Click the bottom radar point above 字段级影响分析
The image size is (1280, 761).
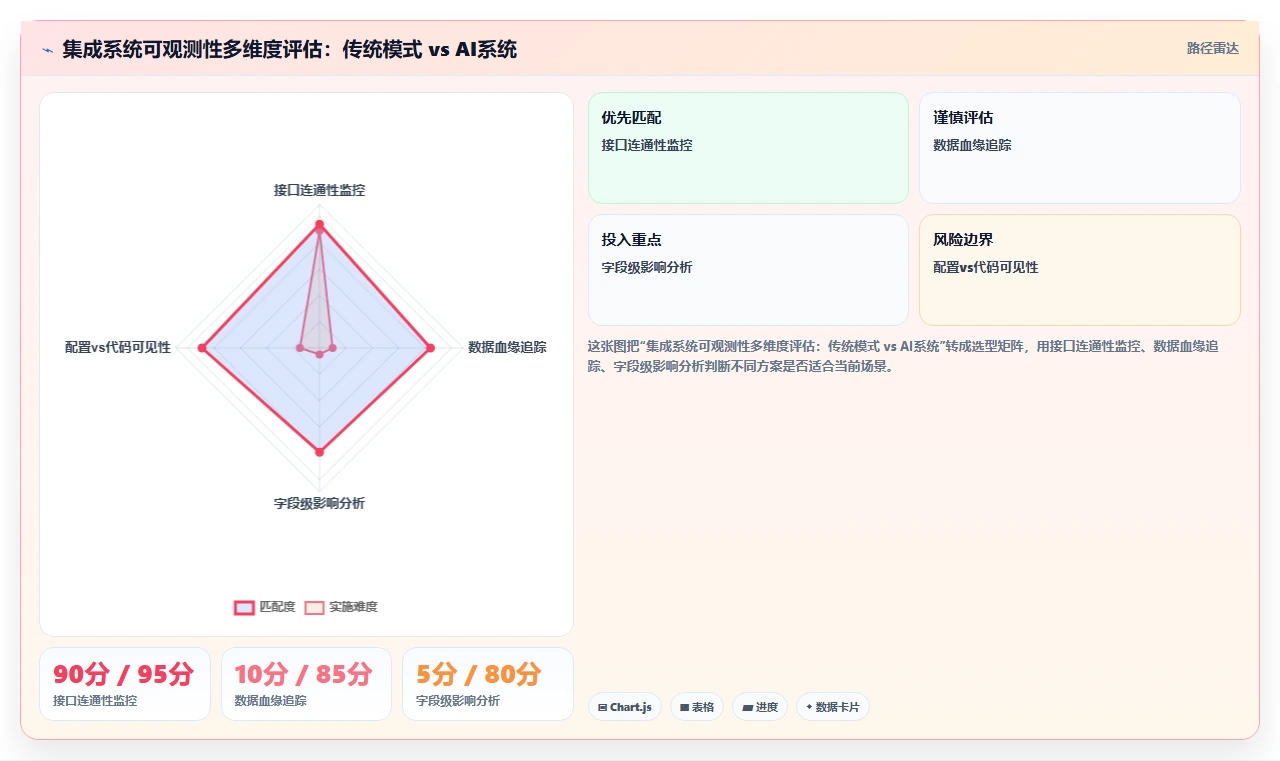pyautogui.click(x=319, y=452)
